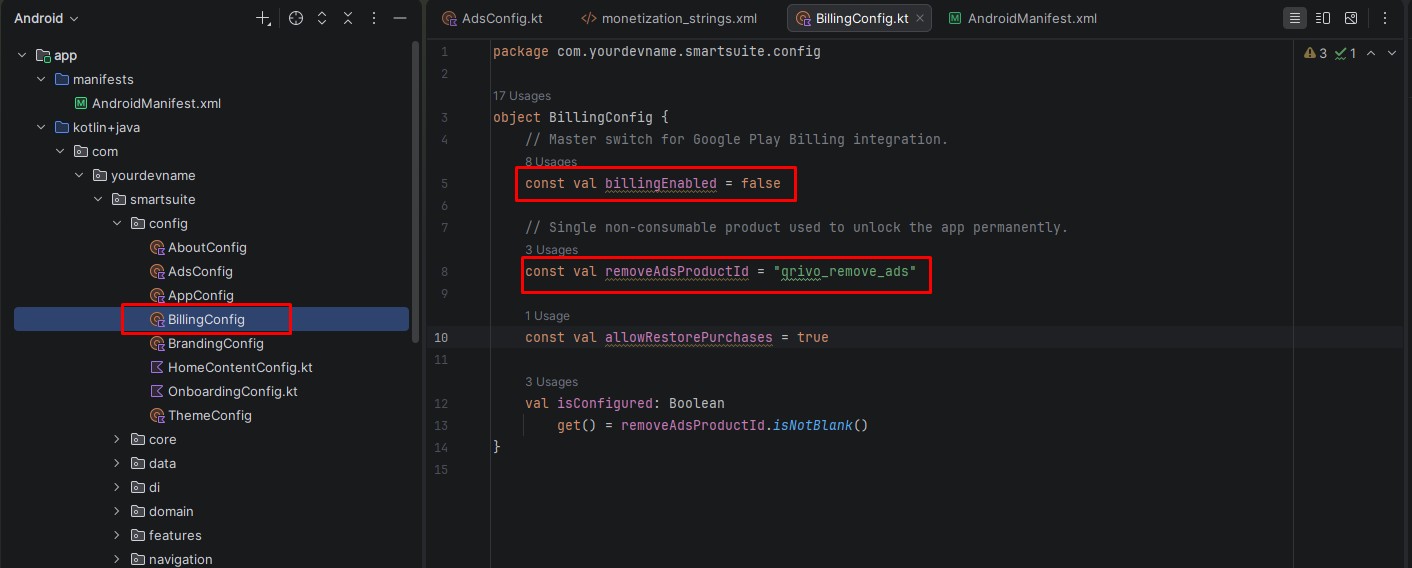This screenshot has height=568, width=1412.
Task: Expand the di package
Action: (117, 487)
